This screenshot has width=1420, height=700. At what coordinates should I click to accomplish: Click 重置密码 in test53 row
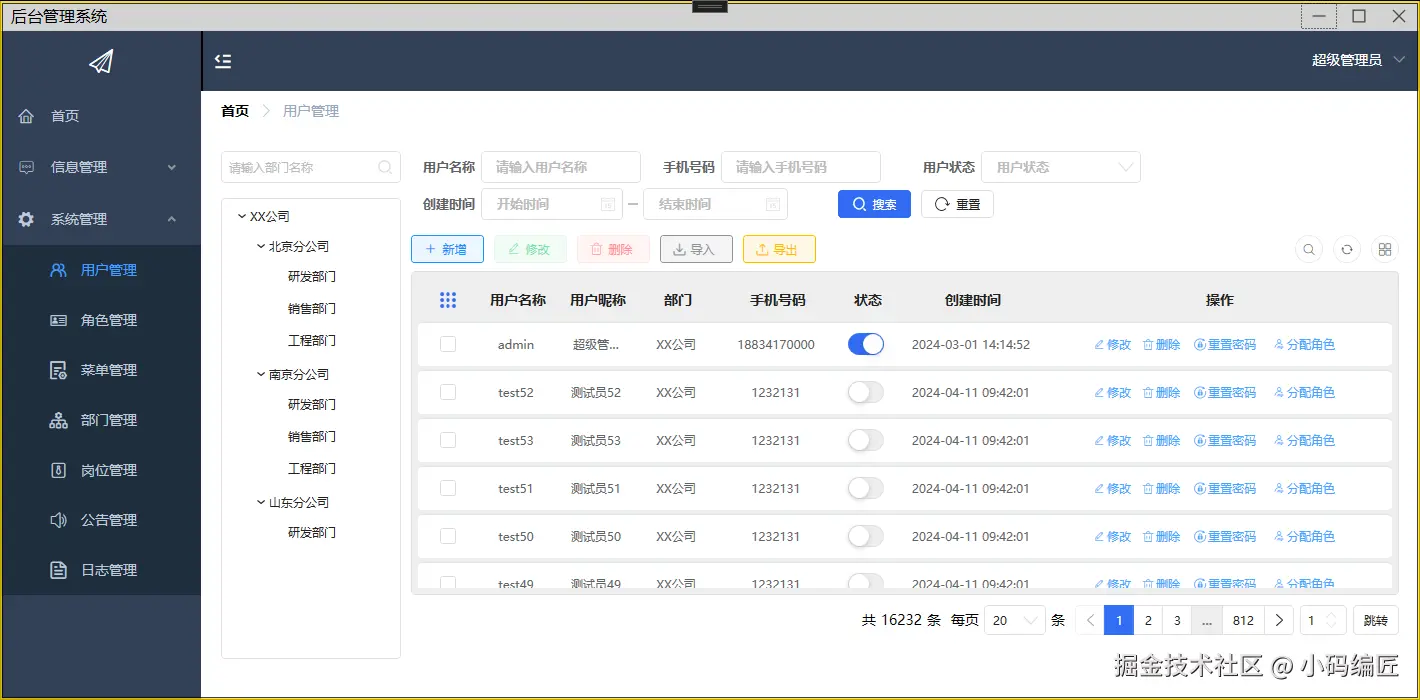tap(1225, 440)
